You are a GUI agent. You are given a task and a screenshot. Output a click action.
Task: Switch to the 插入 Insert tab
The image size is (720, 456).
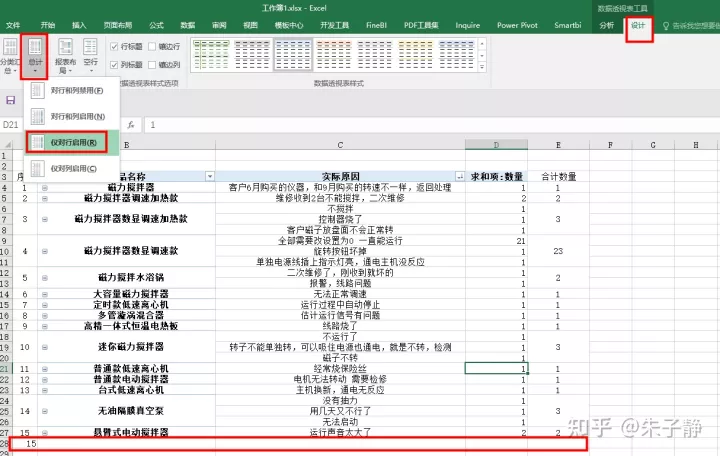[x=79, y=25]
